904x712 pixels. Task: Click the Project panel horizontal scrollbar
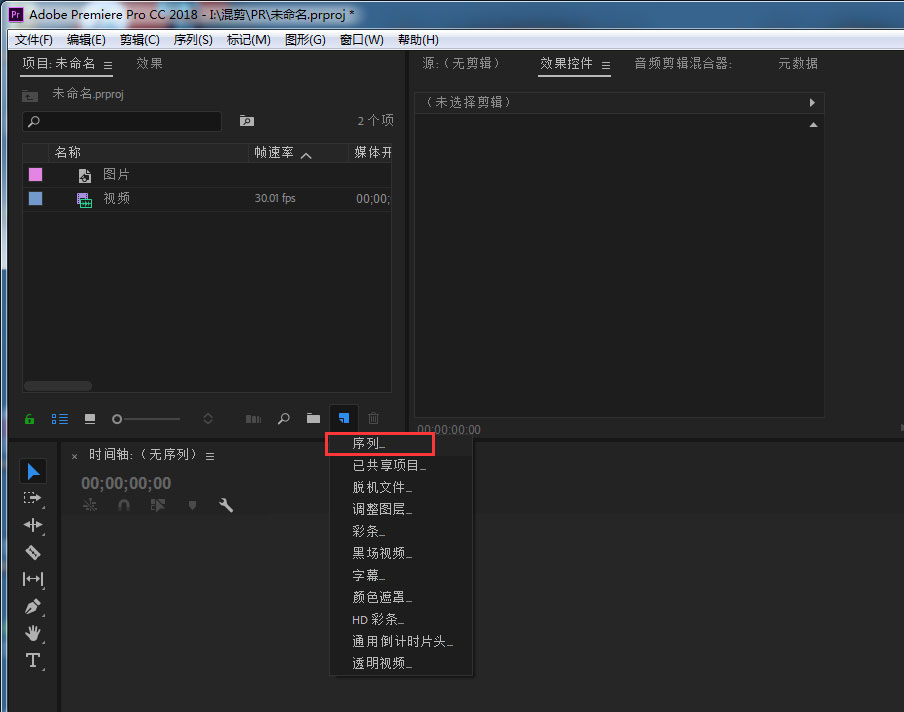tap(58, 386)
